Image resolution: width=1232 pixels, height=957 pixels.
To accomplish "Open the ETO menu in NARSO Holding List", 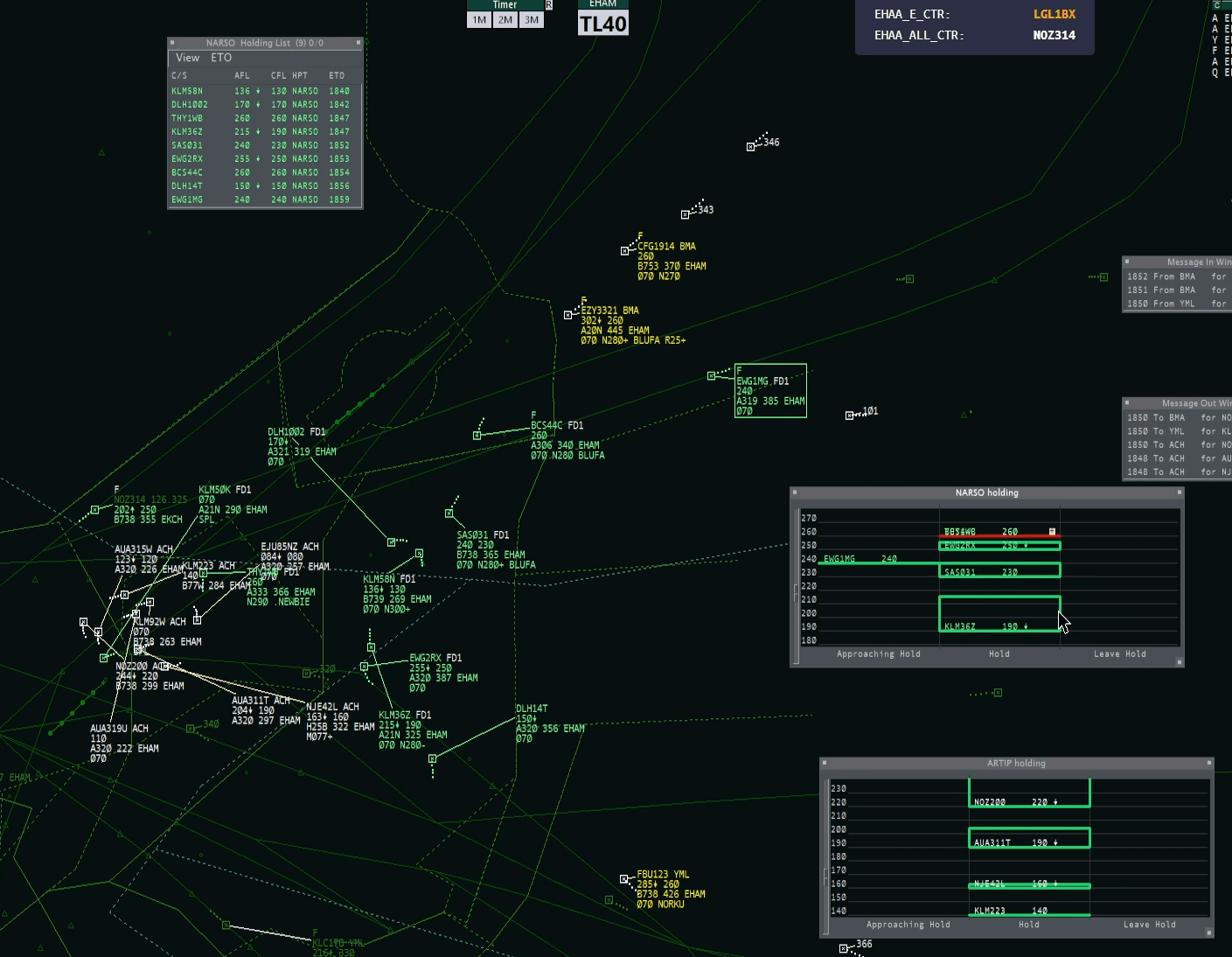I will pos(221,58).
